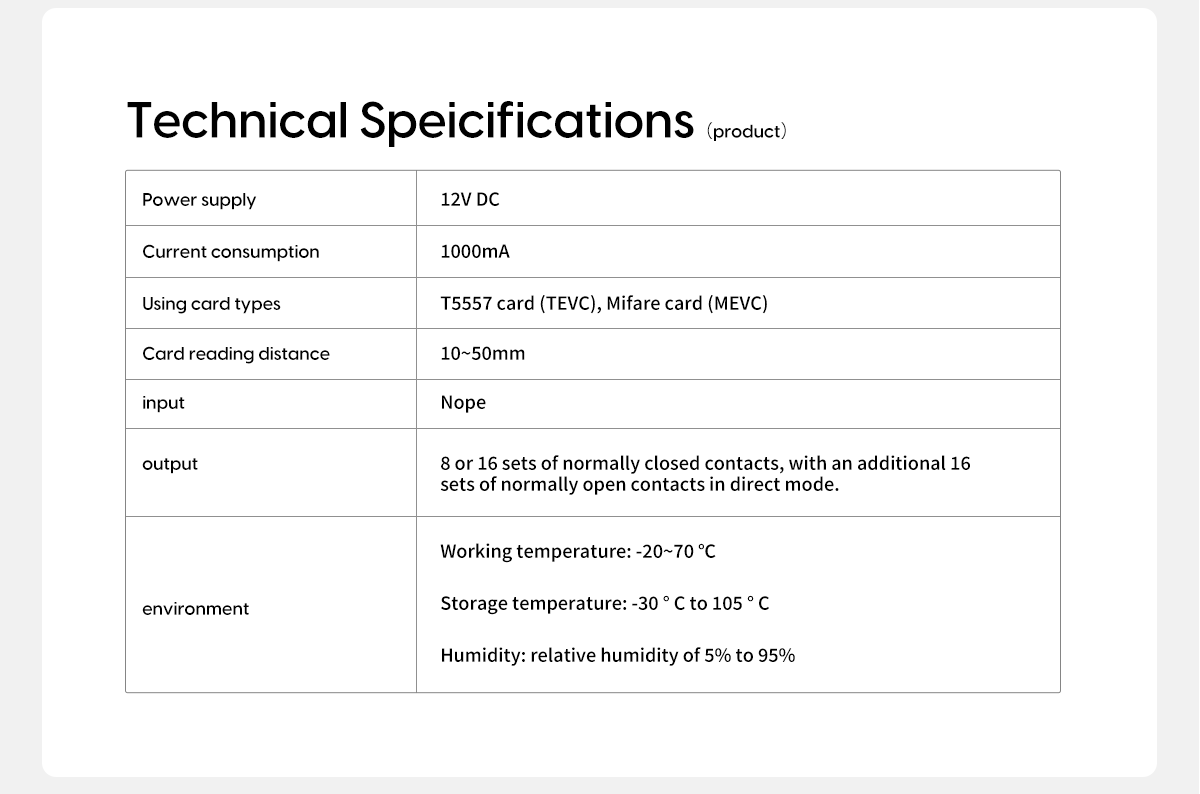Click the environment row label

(196, 609)
